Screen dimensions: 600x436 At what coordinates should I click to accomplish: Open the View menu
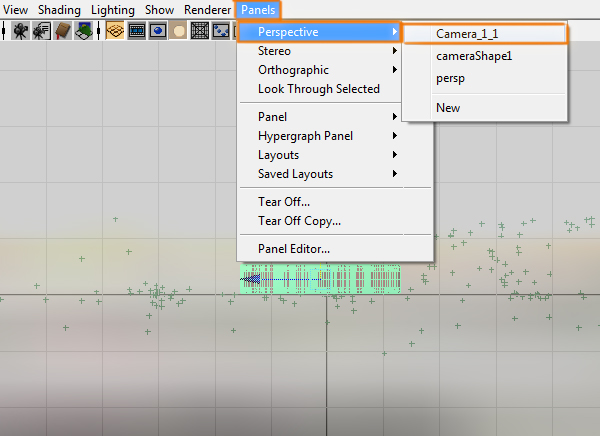tap(15, 10)
